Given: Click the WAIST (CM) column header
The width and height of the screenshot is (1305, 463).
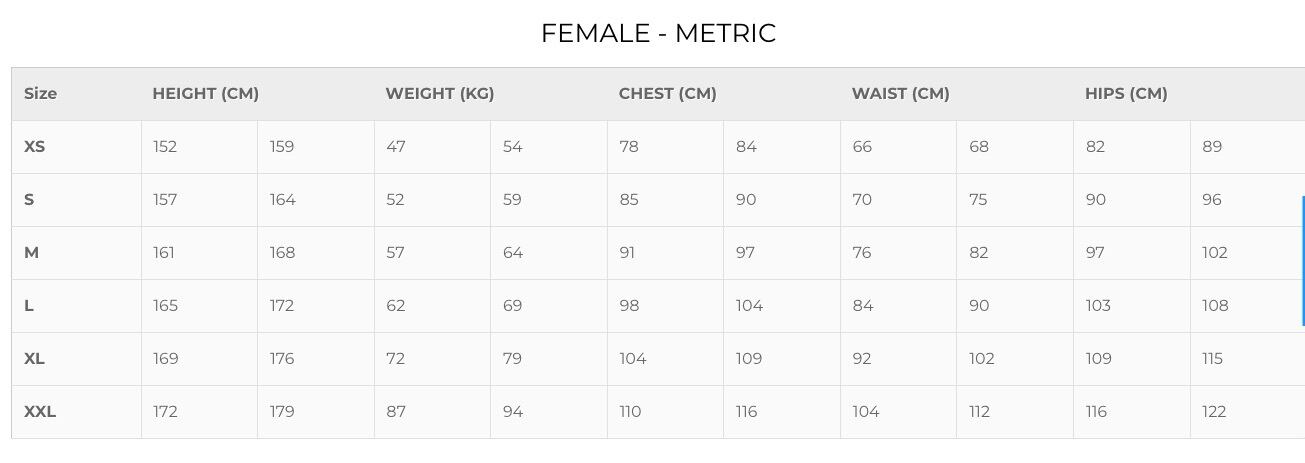Looking at the screenshot, I should click(900, 94).
